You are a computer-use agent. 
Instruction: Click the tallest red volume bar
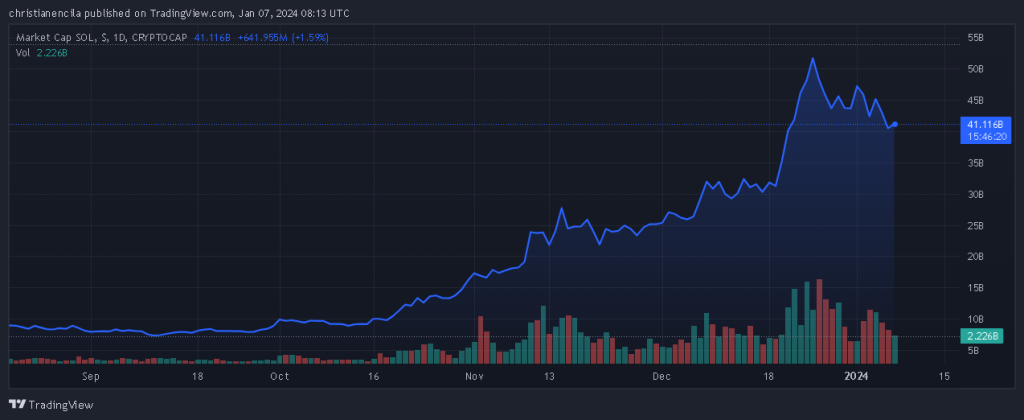pyautogui.click(x=819, y=322)
